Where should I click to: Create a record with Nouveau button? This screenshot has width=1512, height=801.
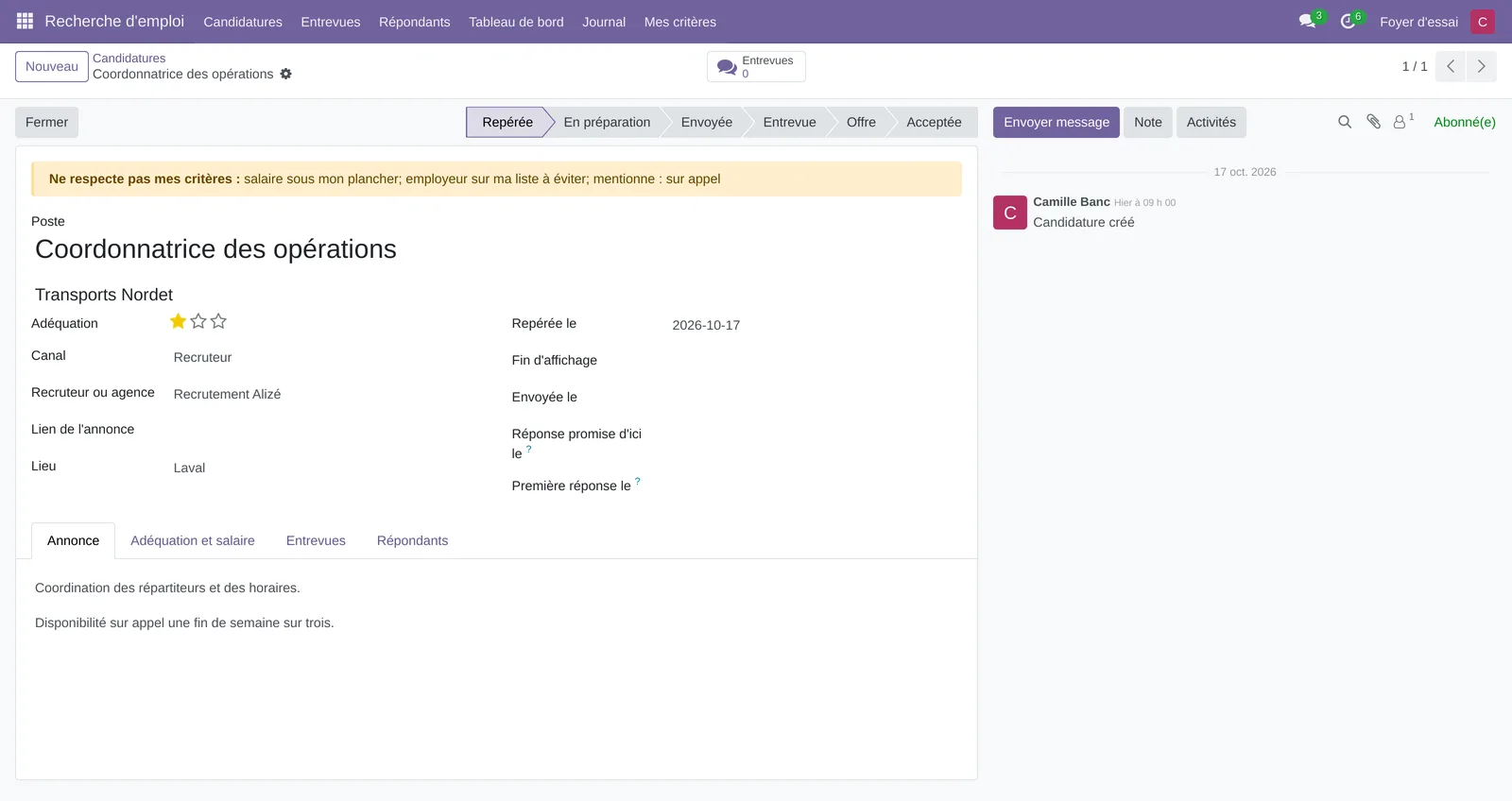(x=52, y=66)
